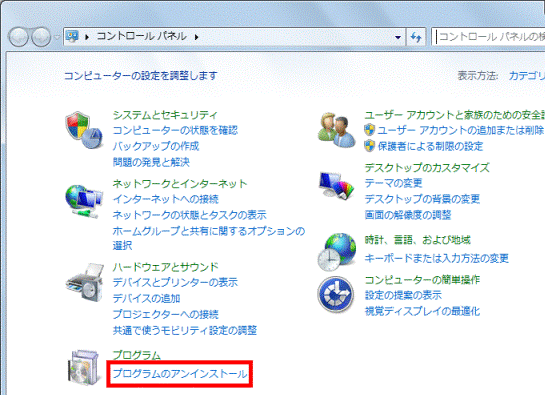Click テーマの変更 link
Viewport: 545px width, 395px height.
tap(393, 183)
